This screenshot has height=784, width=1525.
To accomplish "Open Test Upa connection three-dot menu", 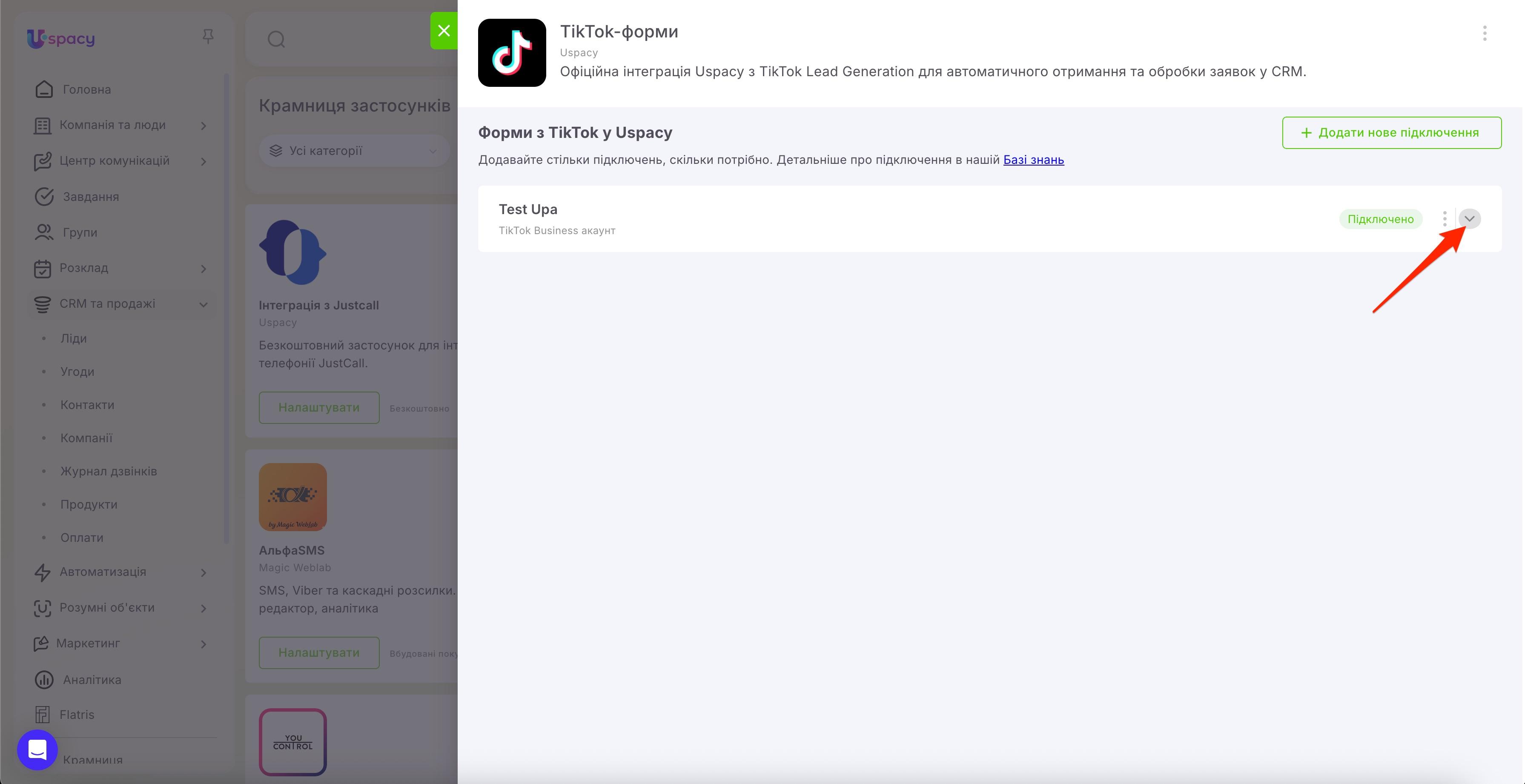I will [x=1445, y=218].
